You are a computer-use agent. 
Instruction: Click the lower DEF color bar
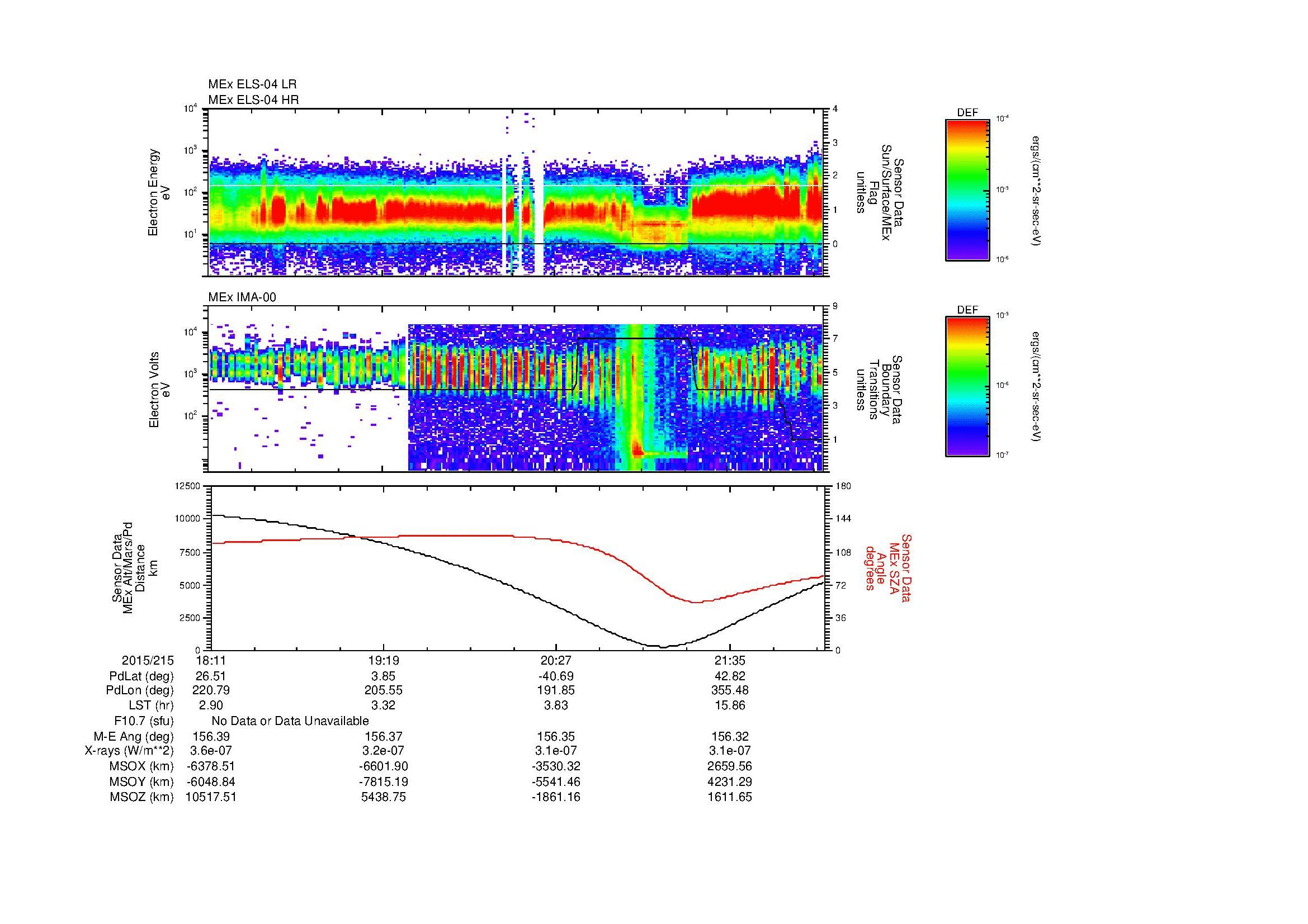(x=967, y=387)
